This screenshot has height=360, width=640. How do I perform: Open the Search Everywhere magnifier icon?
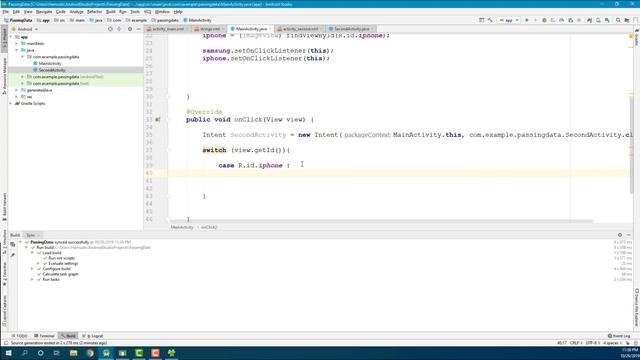[x=618, y=20]
